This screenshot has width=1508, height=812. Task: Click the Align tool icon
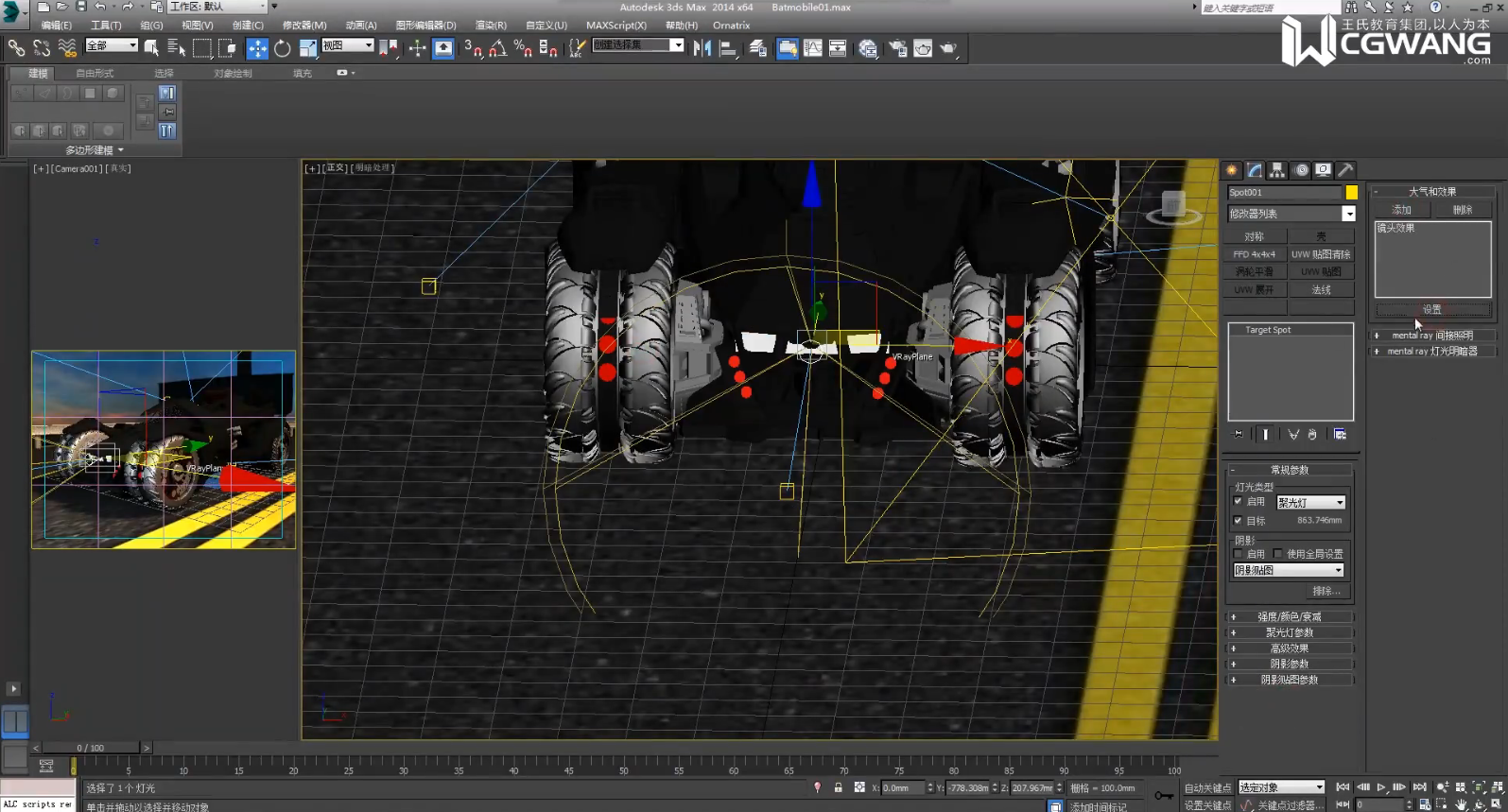coord(728,48)
